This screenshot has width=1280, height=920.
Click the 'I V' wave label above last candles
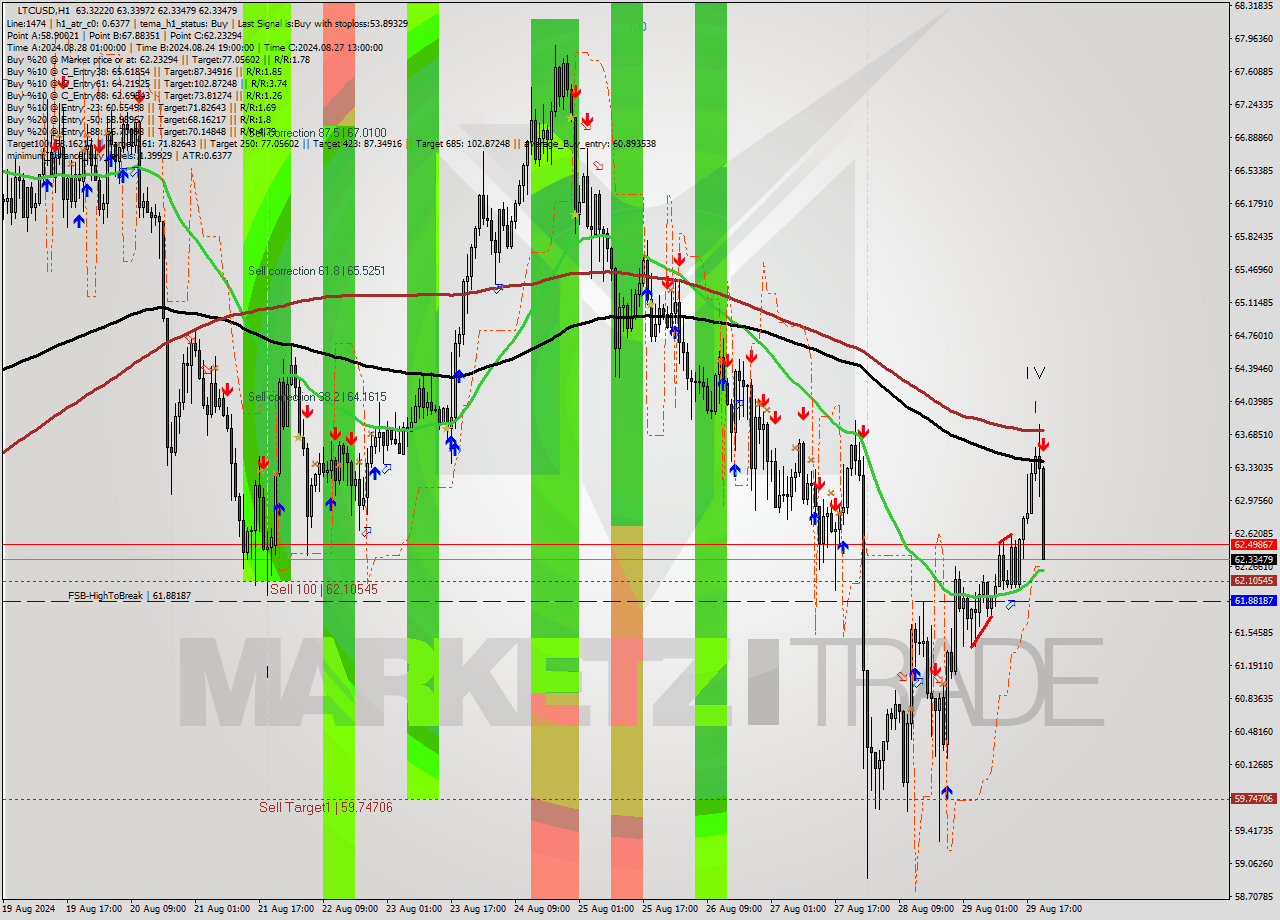tap(1035, 373)
